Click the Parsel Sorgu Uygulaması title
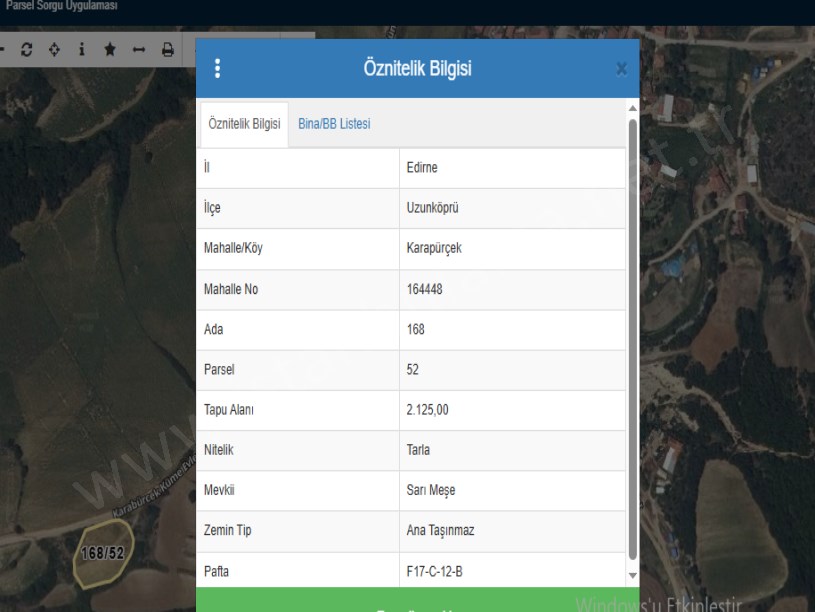This screenshot has width=815, height=612. point(60,7)
